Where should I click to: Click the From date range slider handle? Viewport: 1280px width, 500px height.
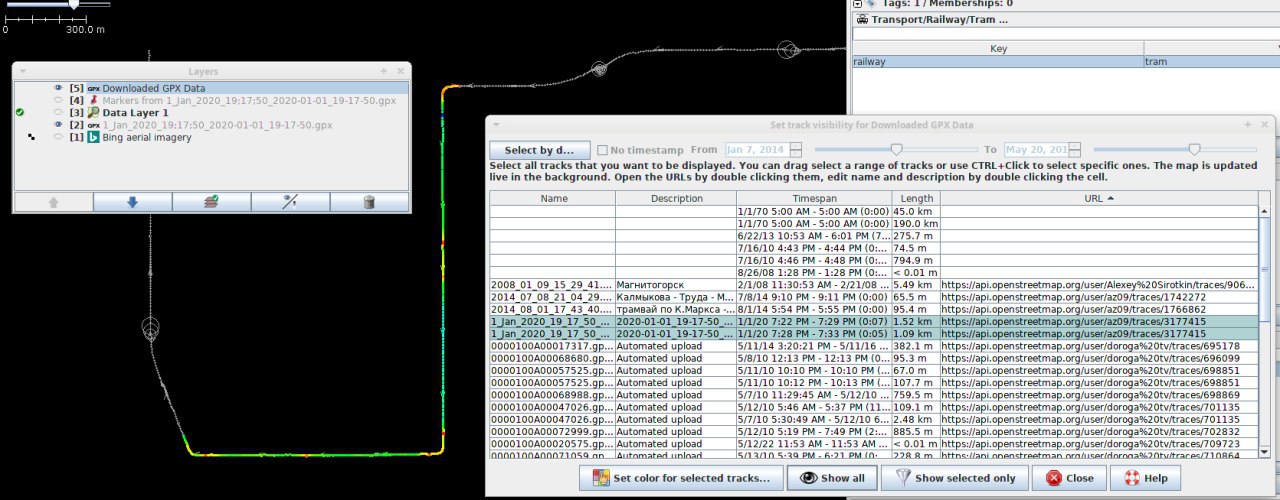[897, 149]
